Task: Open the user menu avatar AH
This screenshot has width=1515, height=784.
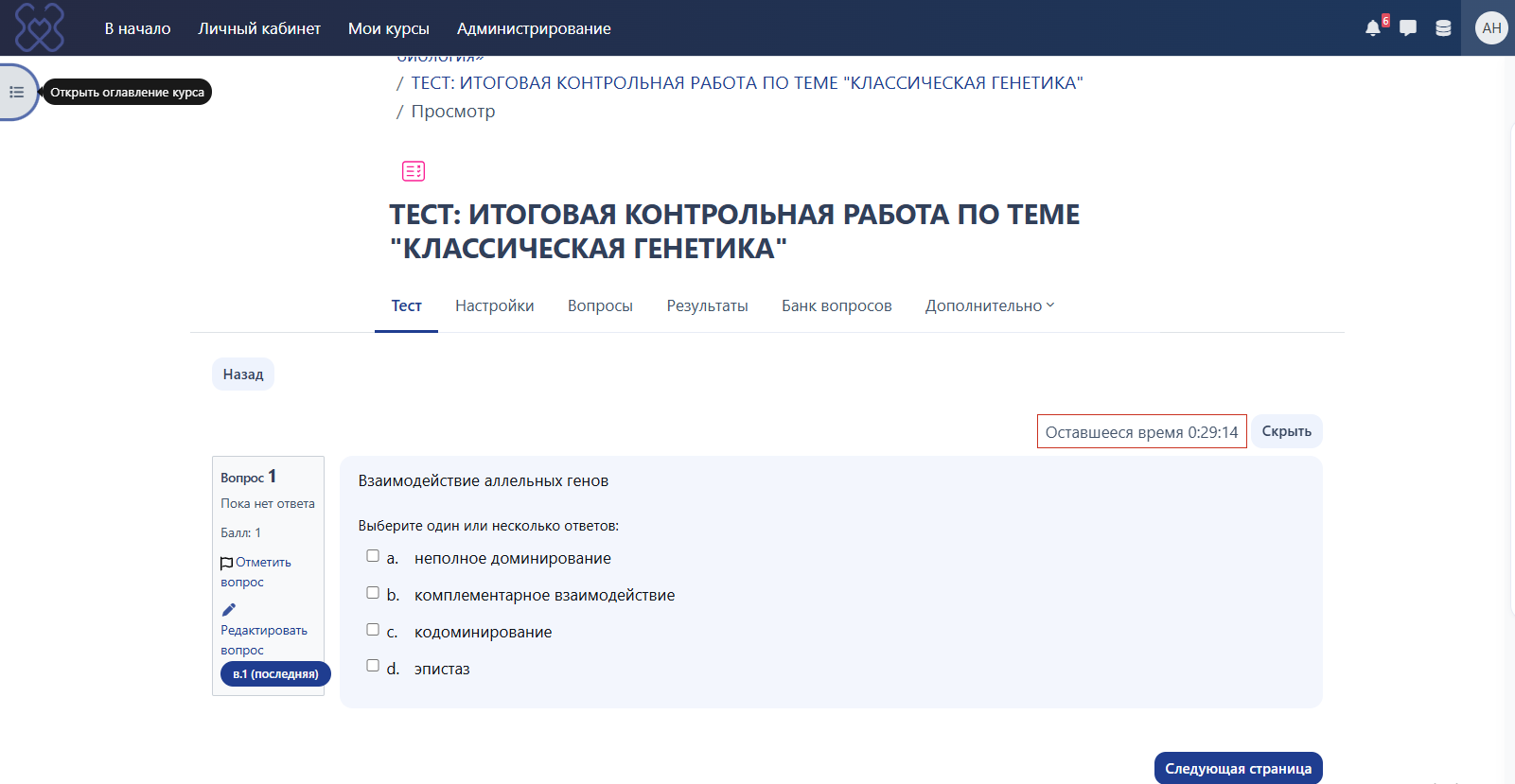Action: tap(1491, 28)
